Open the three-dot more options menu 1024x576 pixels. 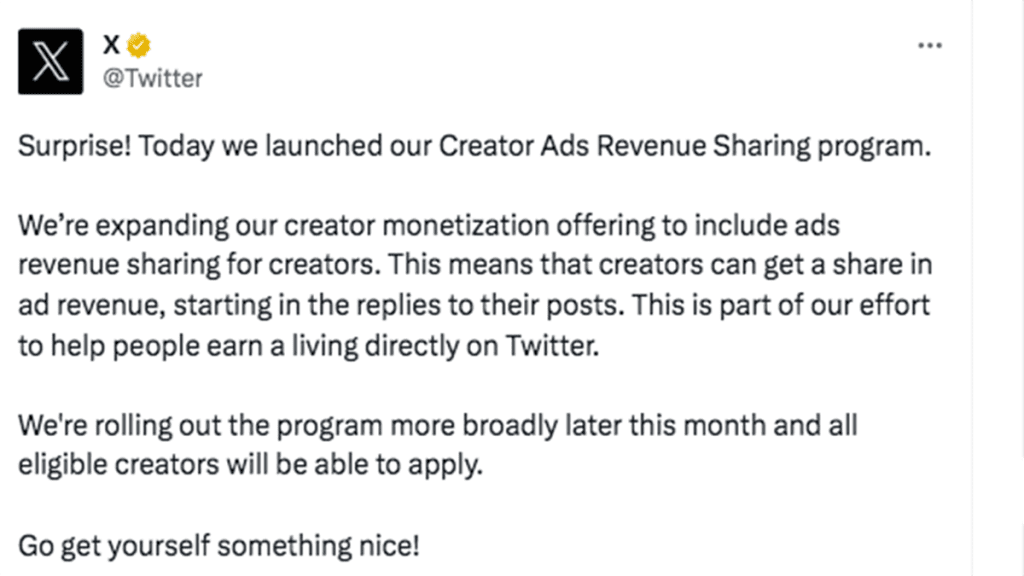pos(929,46)
